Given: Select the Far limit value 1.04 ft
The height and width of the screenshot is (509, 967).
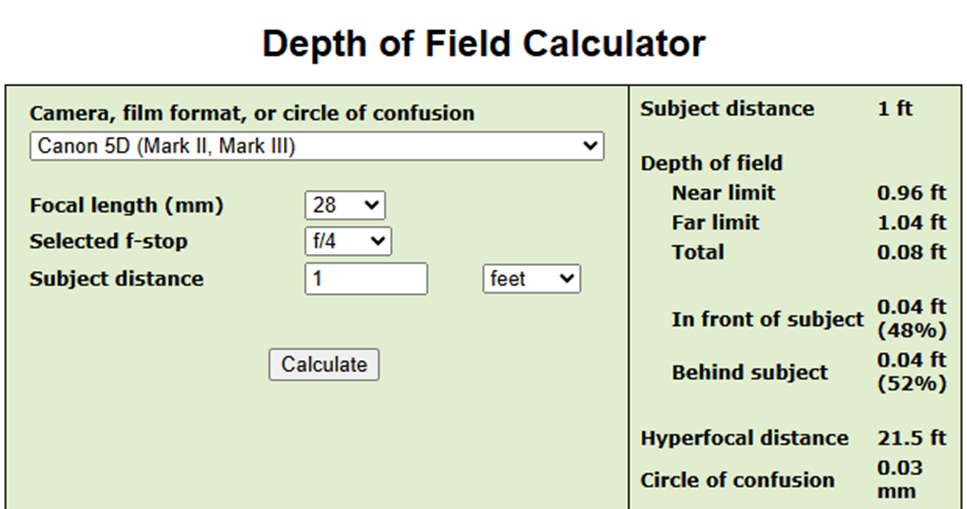Looking at the screenshot, I should tap(910, 222).
